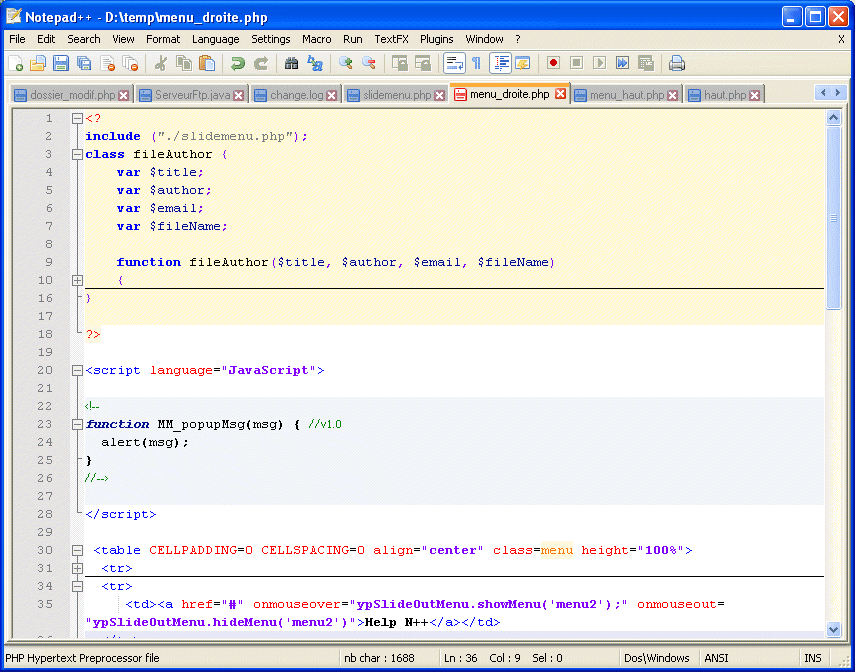Close the ServeurFtp.java tab
The height and width of the screenshot is (672, 855).
click(x=237, y=94)
